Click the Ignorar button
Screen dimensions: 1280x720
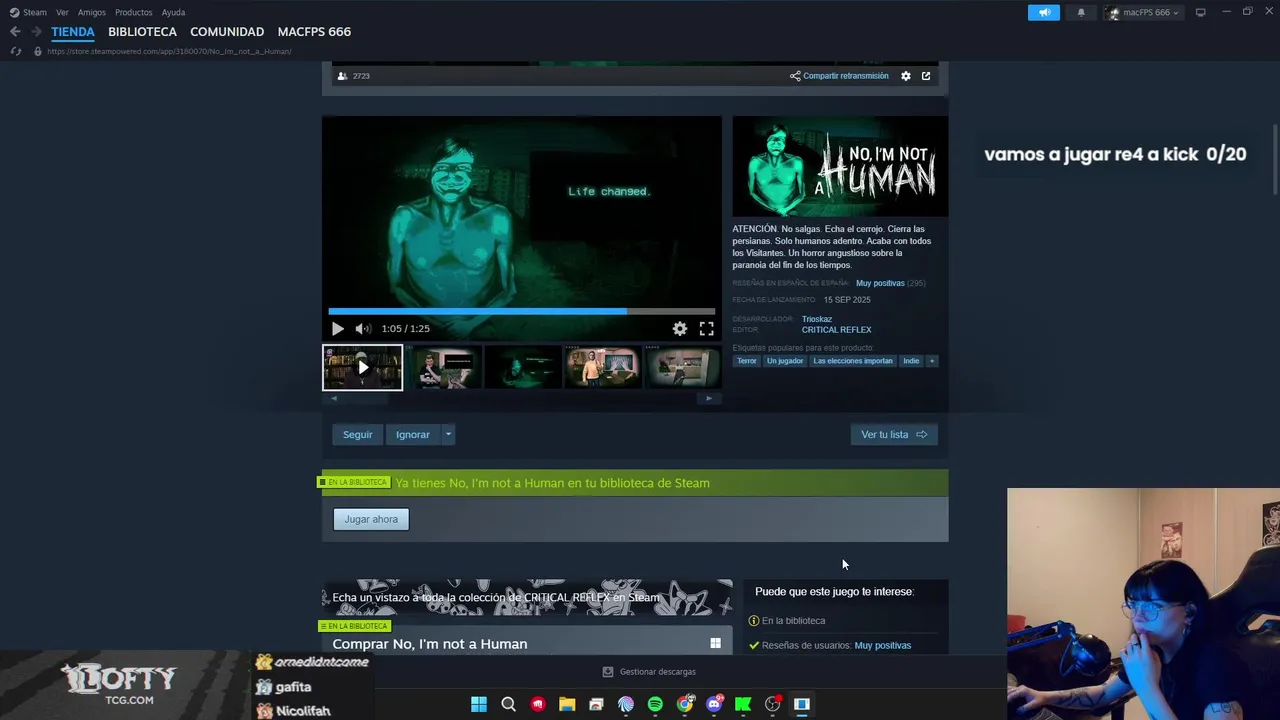point(412,434)
